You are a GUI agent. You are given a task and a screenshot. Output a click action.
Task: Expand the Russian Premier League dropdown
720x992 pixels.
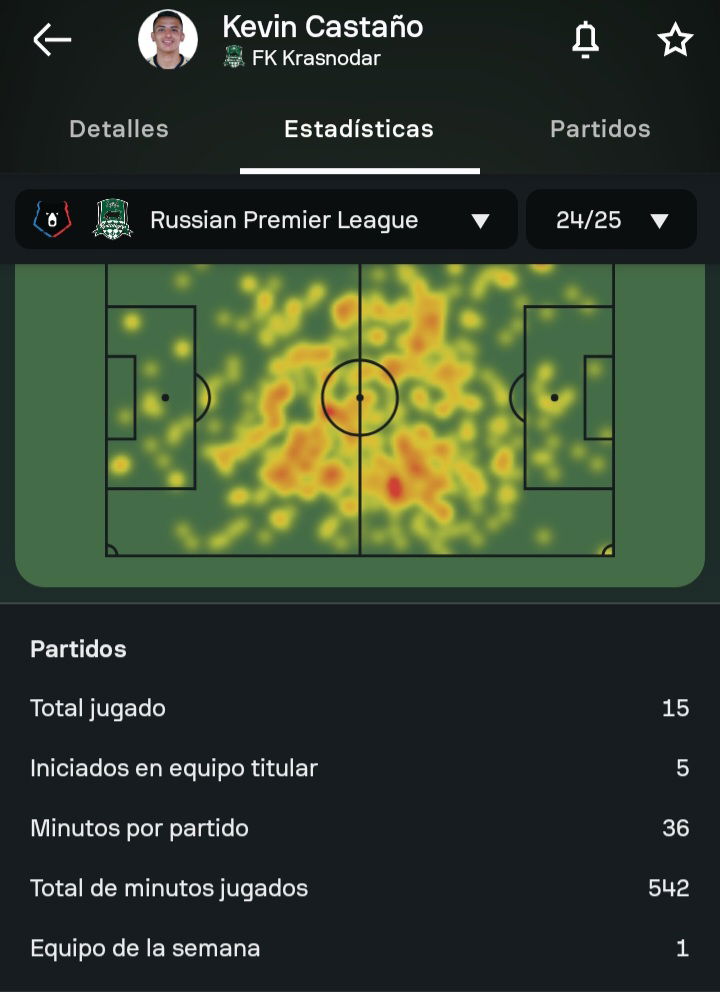266,219
